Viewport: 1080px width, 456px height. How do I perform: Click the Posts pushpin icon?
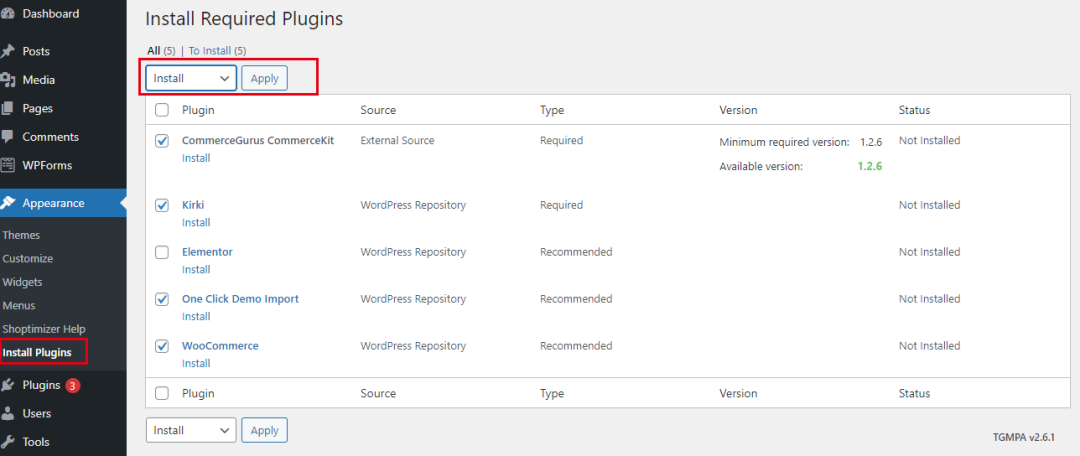click(7, 51)
